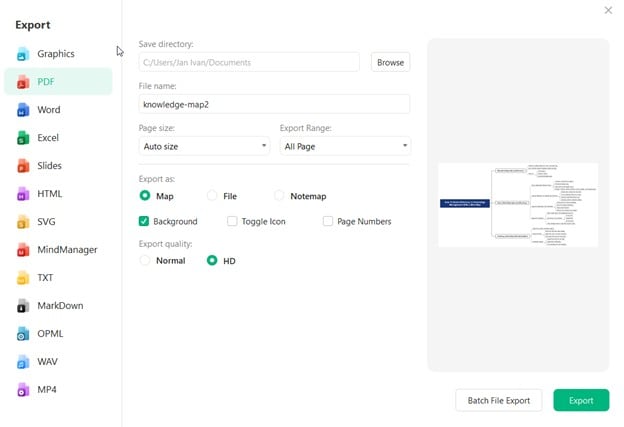Viewport: 624px width, 427px height.
Task: Switch to Slides export option
Action: [58, 166]
